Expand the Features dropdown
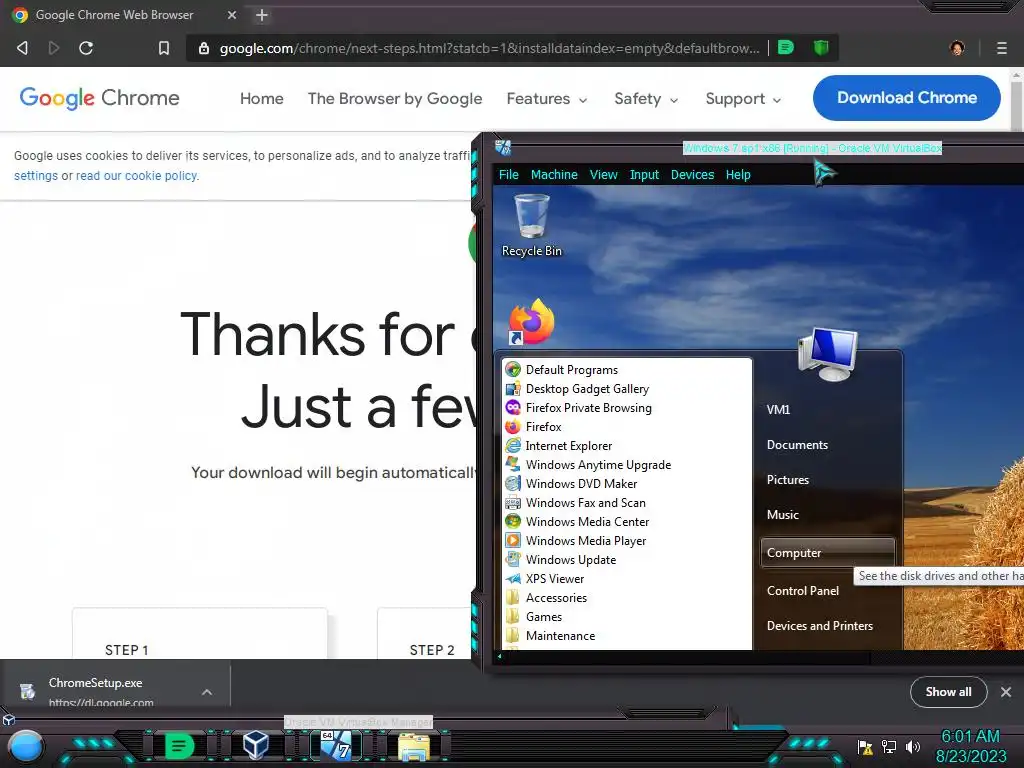The width and height of the screenshot is (1024, 768). click(547, 99)
